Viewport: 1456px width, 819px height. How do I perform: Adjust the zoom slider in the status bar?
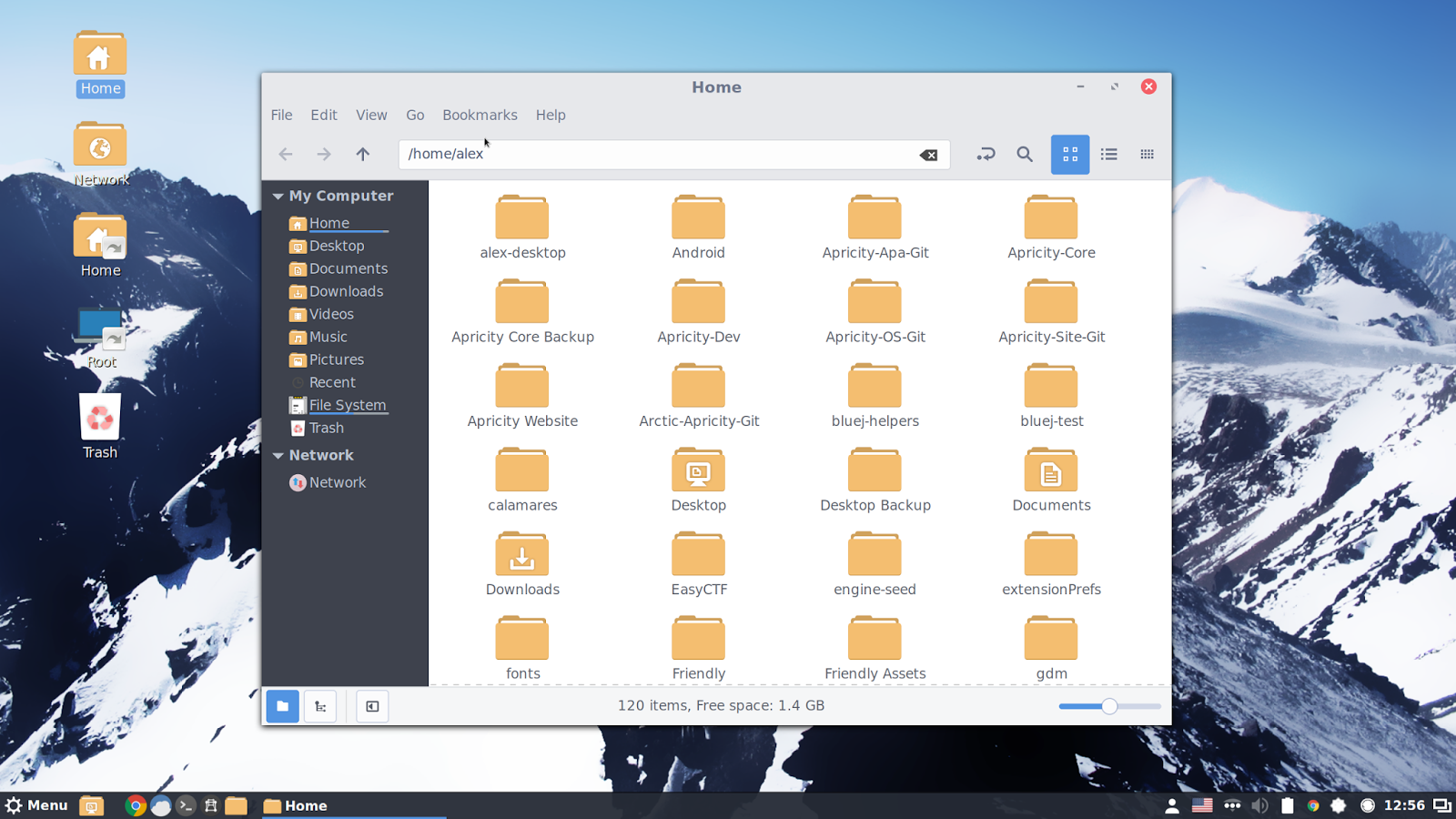tap(1109, 706)
